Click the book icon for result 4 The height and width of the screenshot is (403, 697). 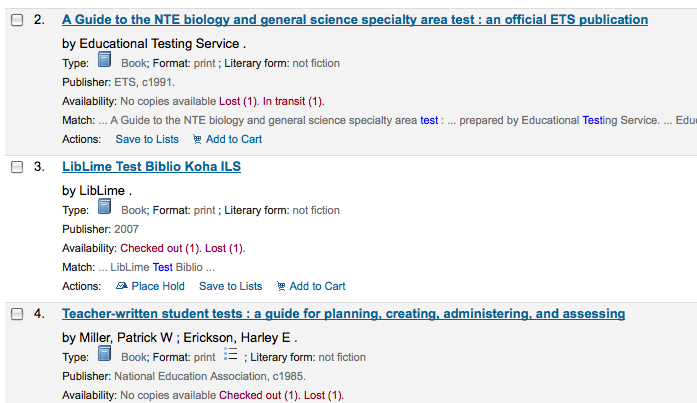[105, 356]
